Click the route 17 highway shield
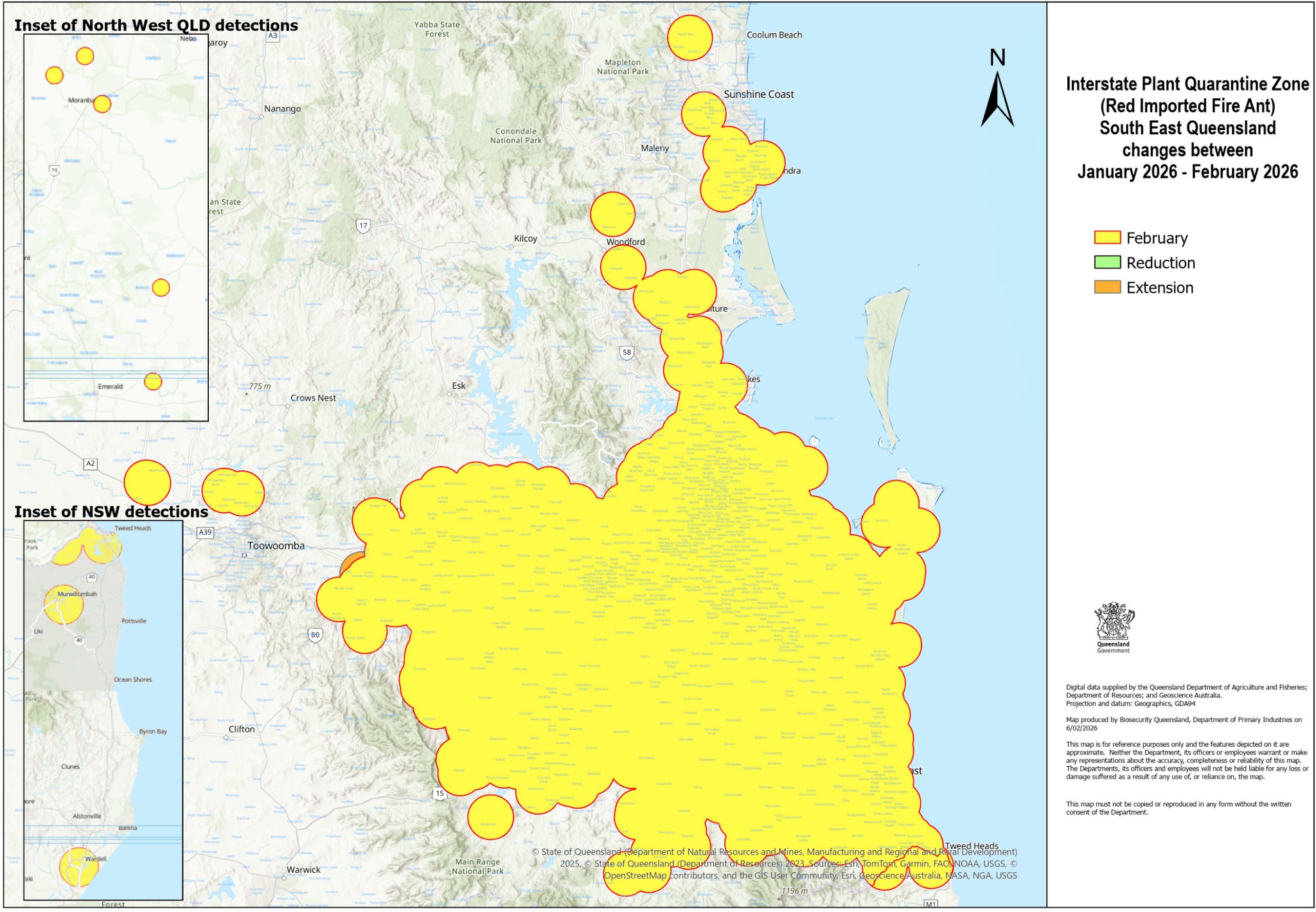The width and height of the screenshot is (1316, 912). (364, 226)
